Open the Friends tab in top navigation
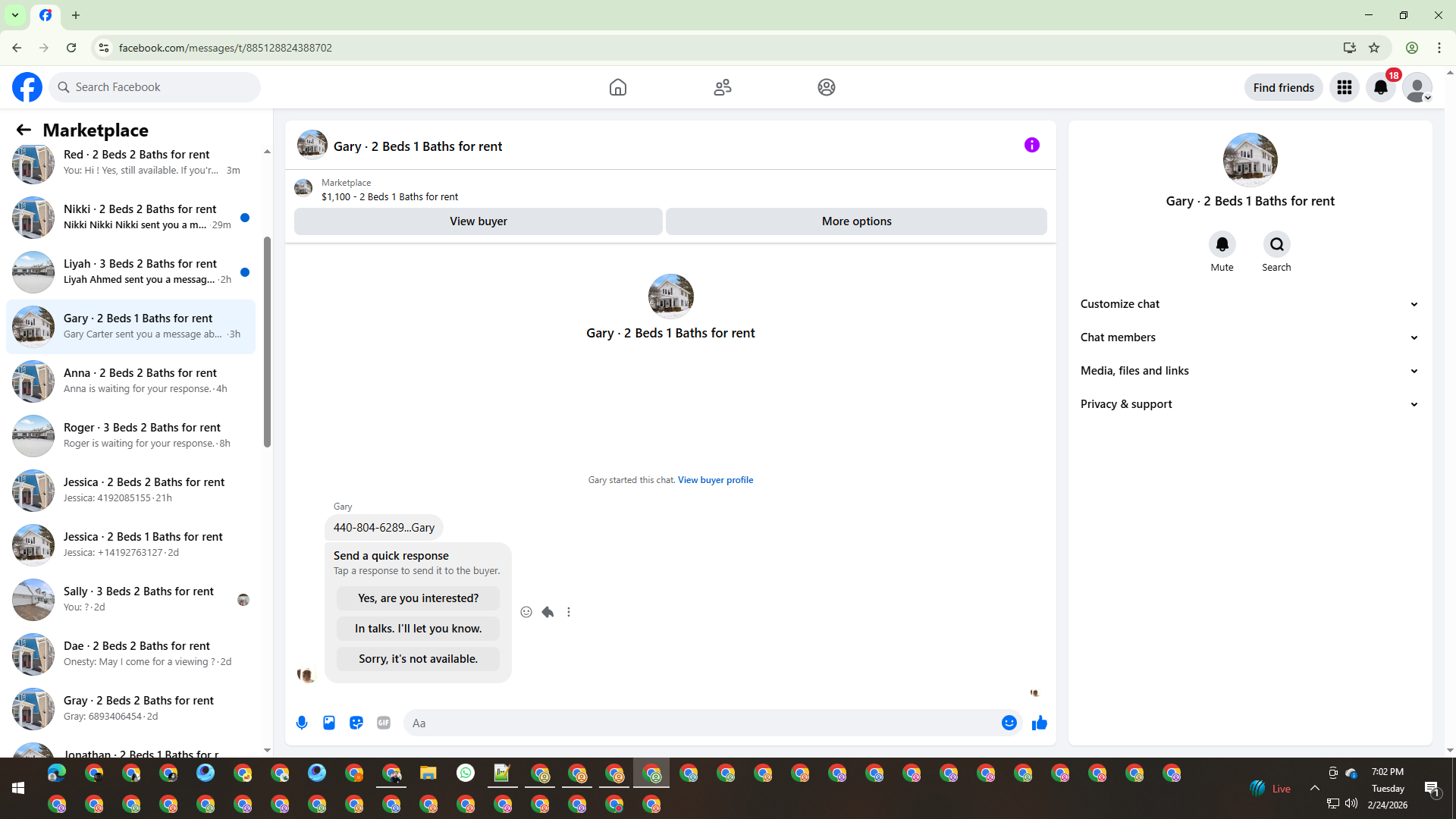The image size is (1456, 819). pos(722,87)
